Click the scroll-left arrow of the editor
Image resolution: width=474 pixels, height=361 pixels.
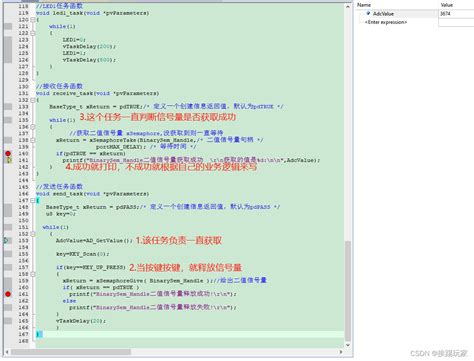7,352
